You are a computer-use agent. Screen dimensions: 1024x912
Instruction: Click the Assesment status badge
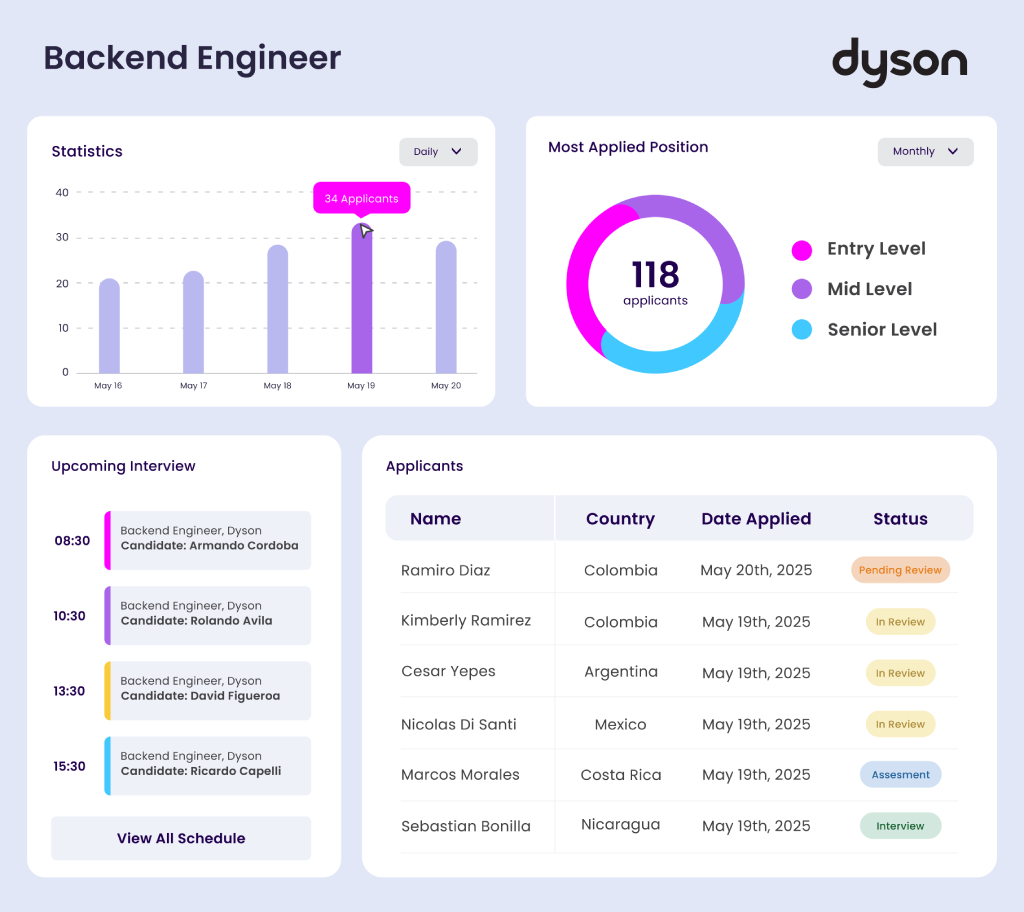point(900,775)
